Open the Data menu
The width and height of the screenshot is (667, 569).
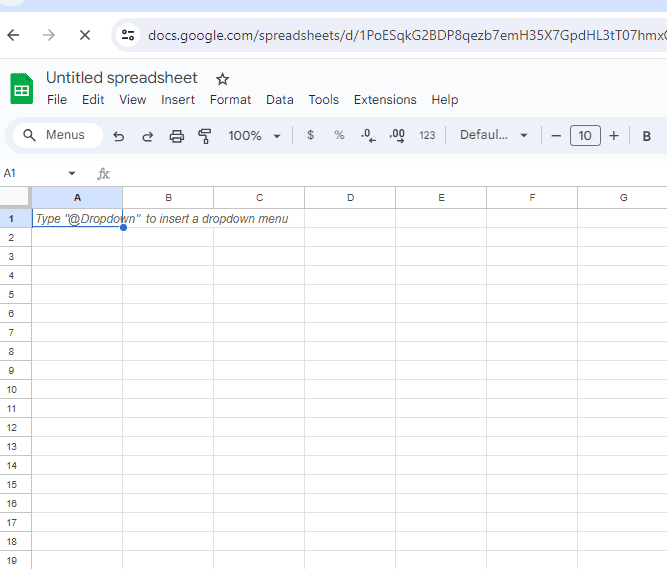pyautogui.click(x=279, y=100)
